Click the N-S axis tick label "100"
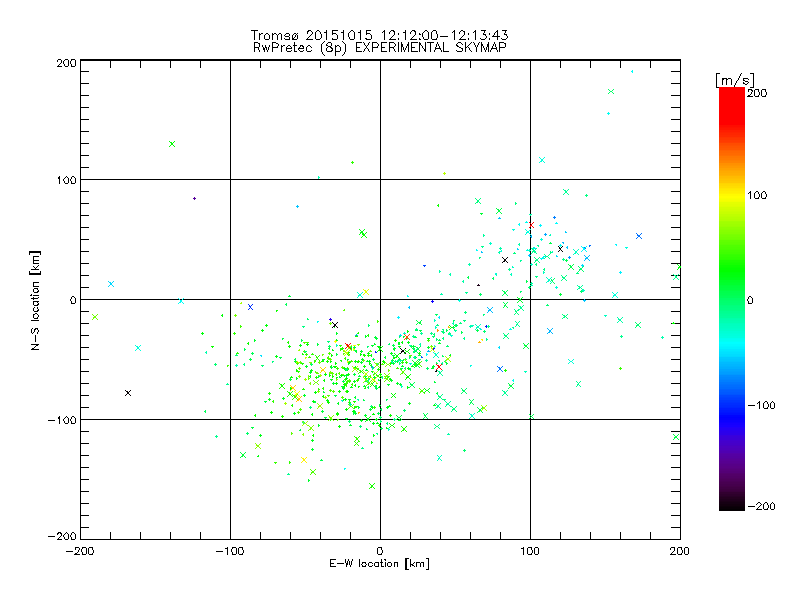 66,180
